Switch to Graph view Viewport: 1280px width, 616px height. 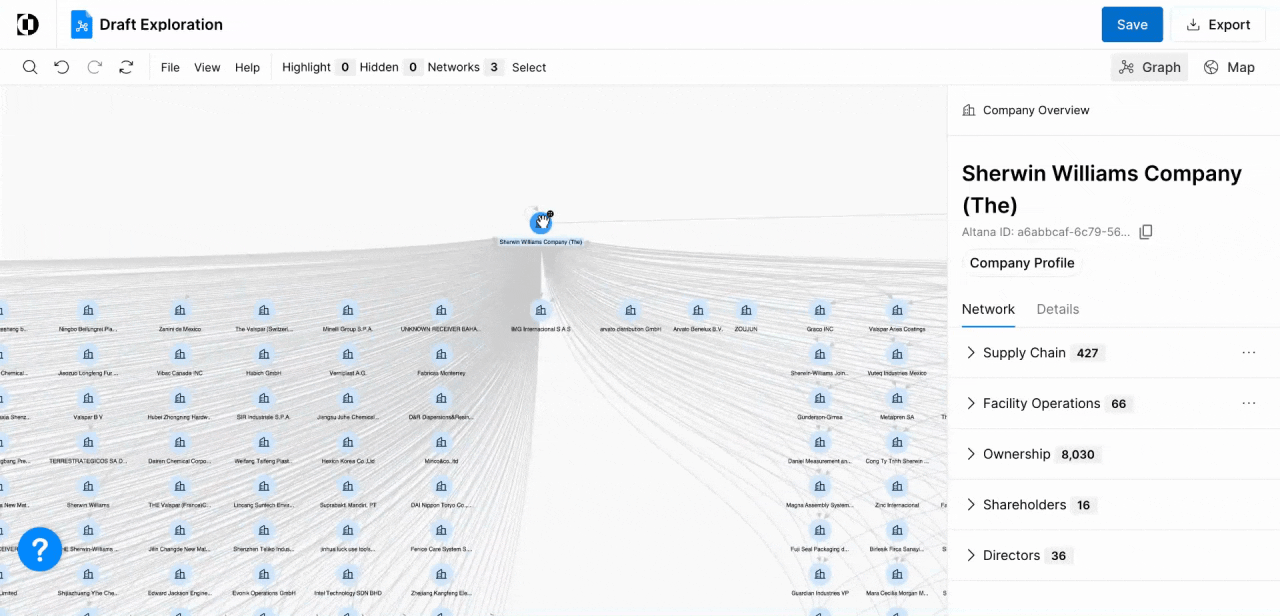click(1149, 67)
